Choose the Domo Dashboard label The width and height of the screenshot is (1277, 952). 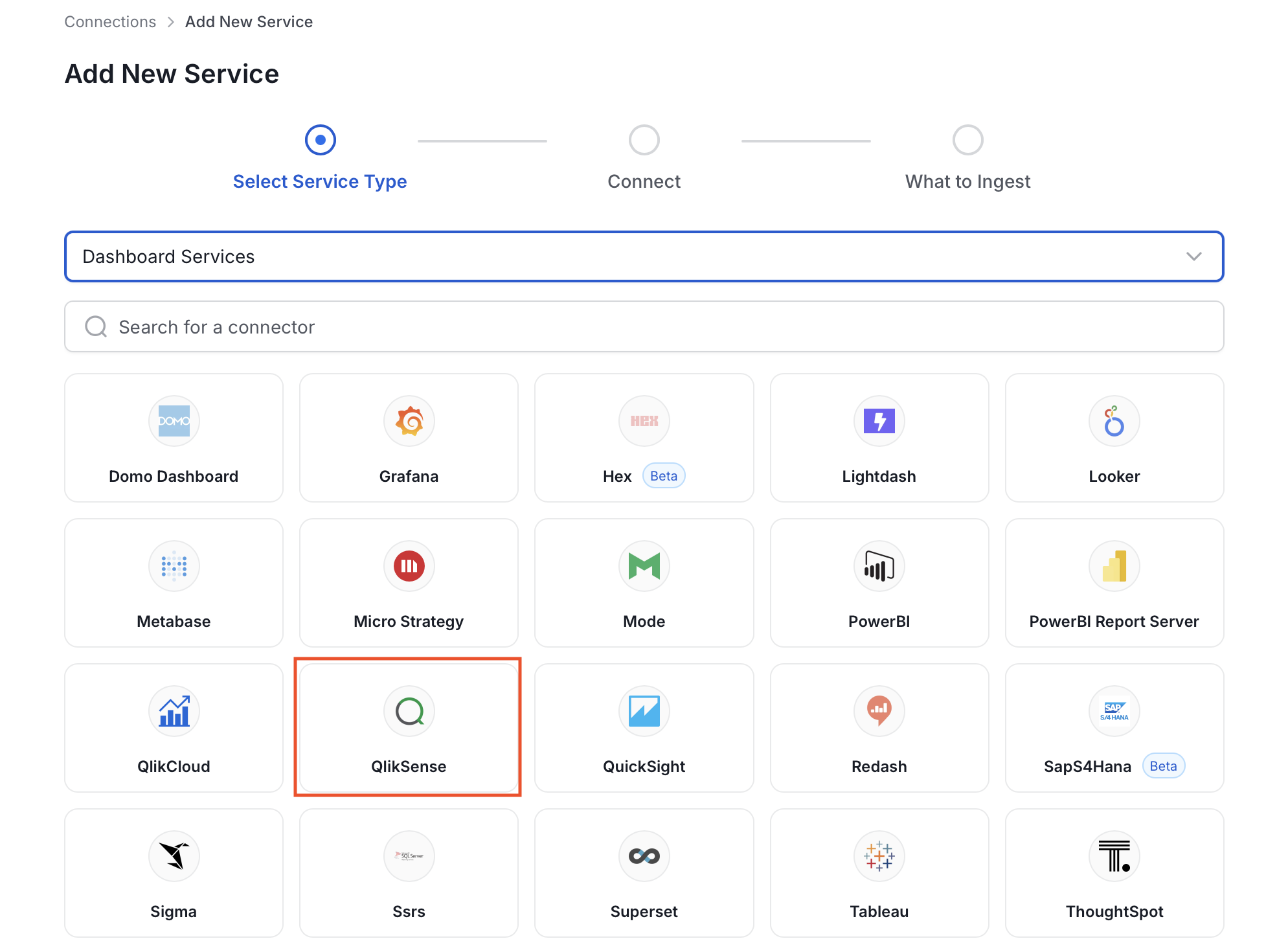pos(174,476)
